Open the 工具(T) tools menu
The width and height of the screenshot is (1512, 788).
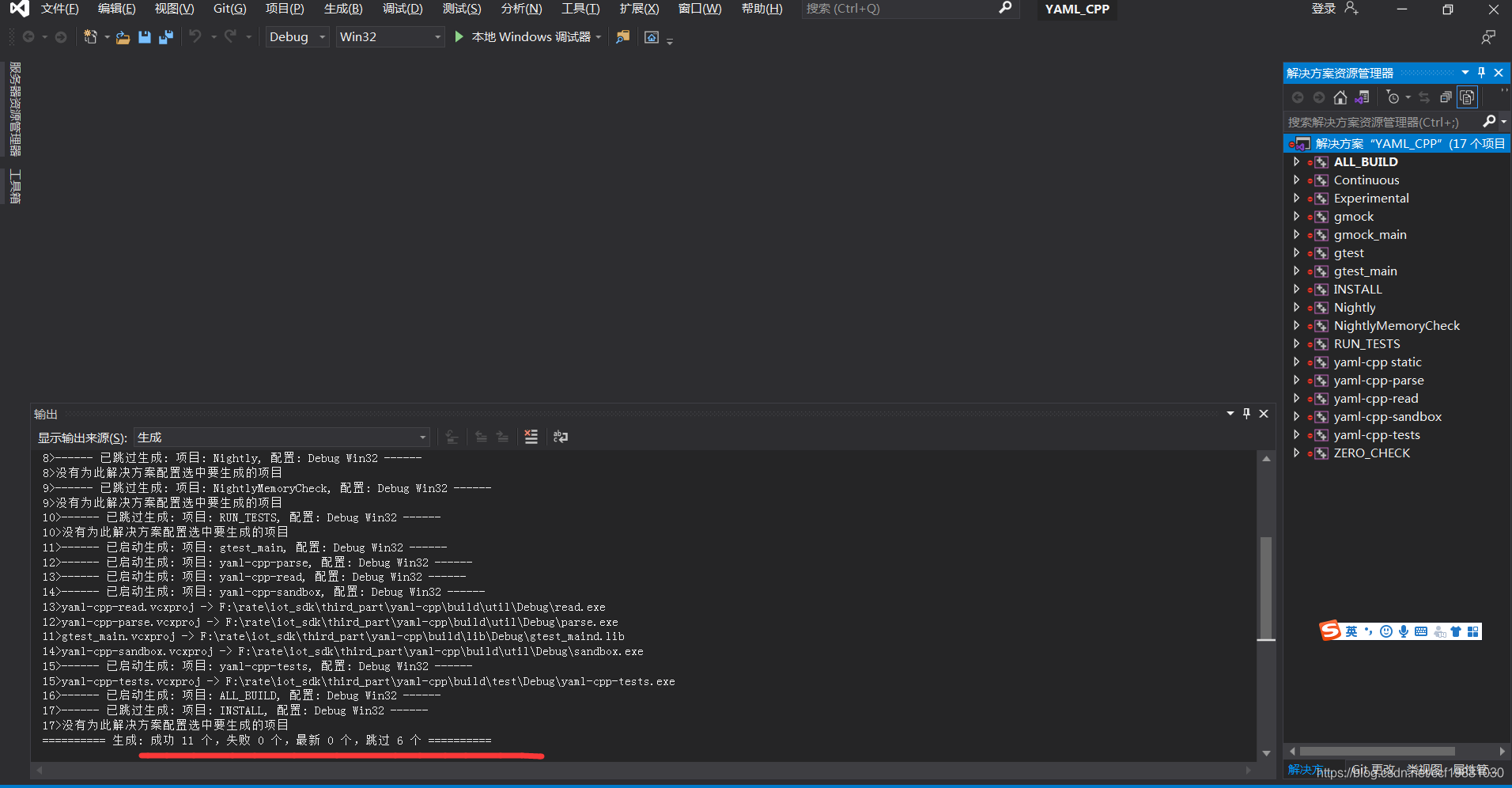[580, 9]
